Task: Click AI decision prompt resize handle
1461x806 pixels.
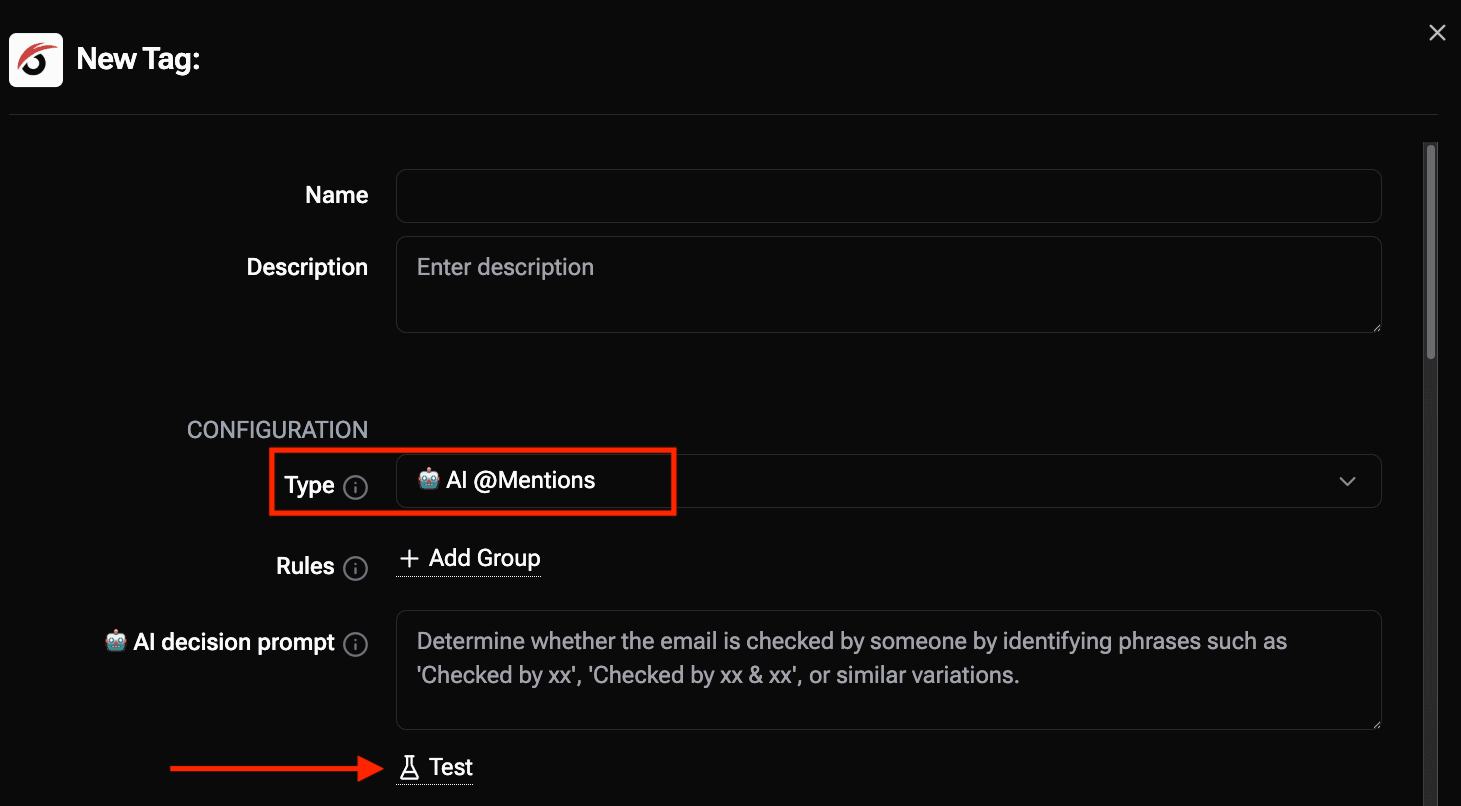Action: click(1376, 724)
